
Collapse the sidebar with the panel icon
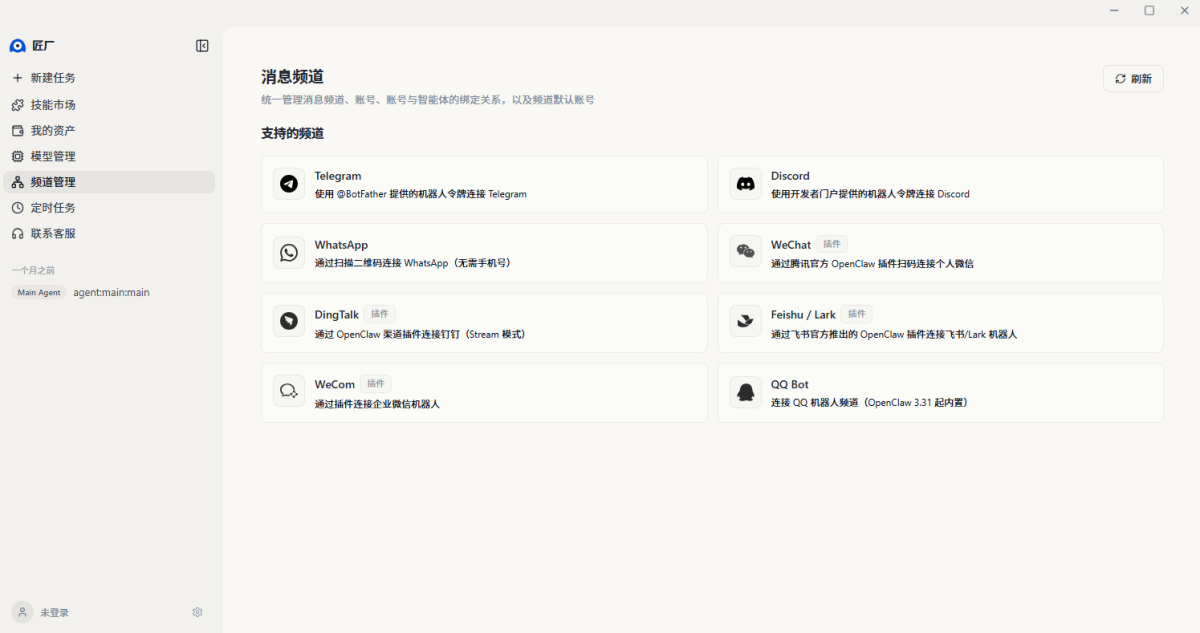click(202, 45)
